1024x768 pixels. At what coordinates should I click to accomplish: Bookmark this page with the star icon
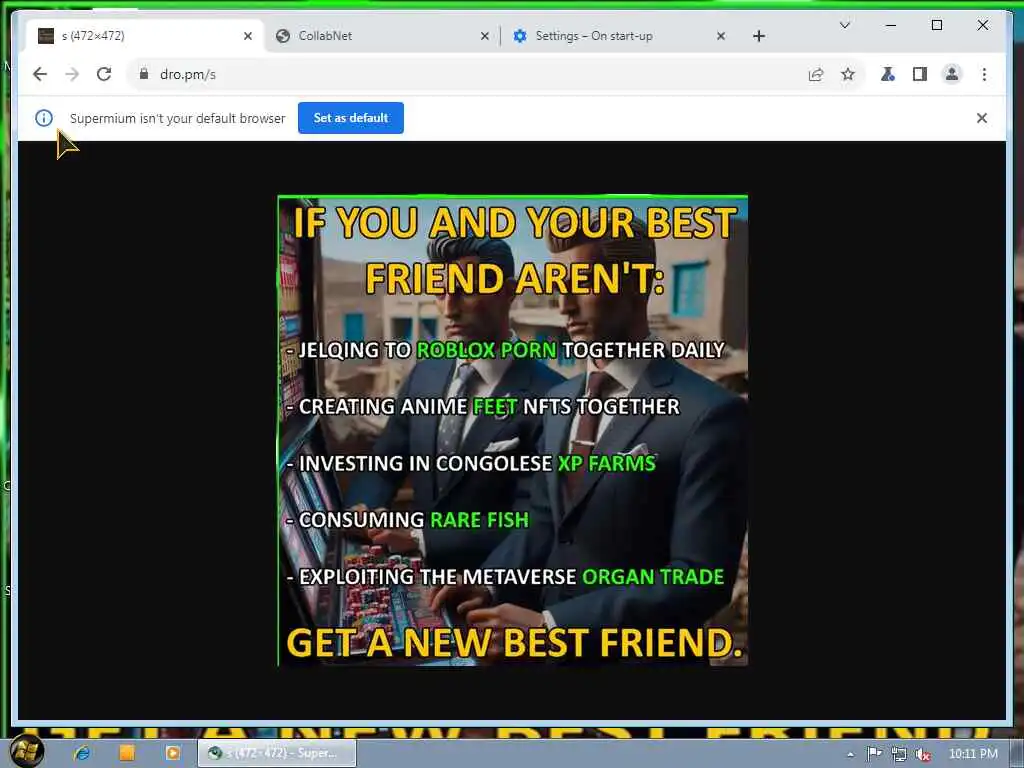[x=848, y=74]
